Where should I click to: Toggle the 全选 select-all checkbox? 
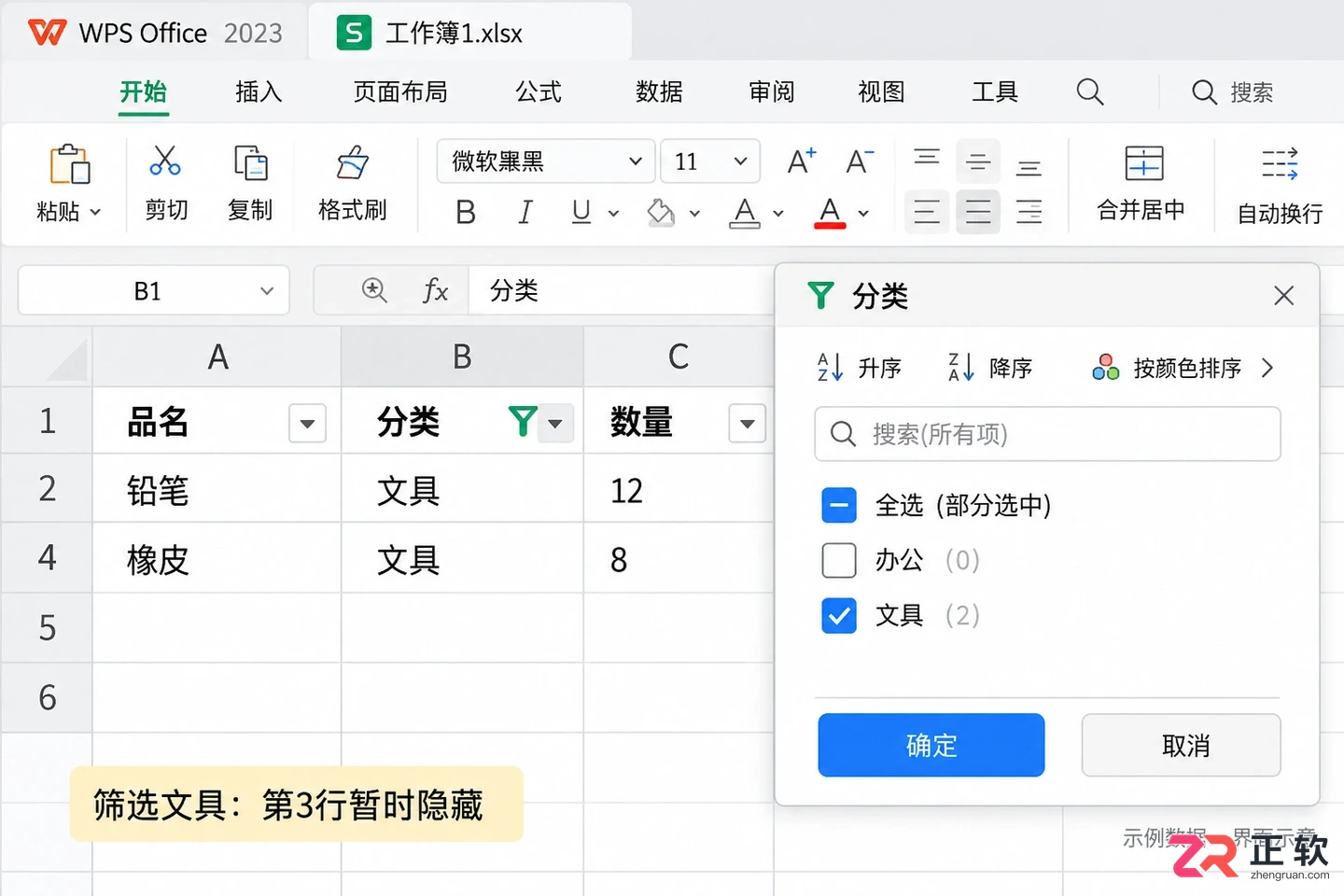click(x=839, y=506)
